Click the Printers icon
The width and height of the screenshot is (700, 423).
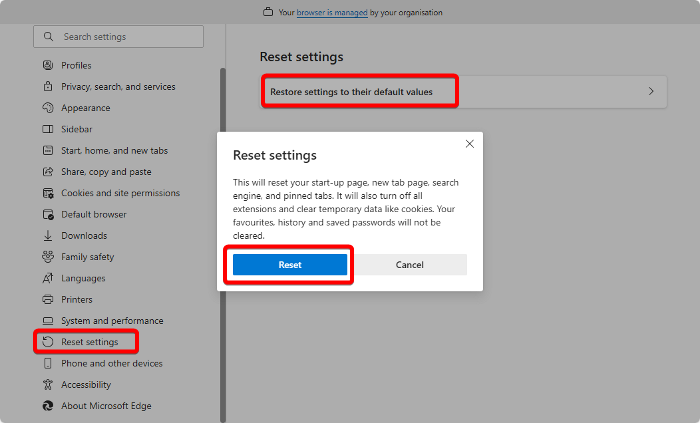point(48,299)
